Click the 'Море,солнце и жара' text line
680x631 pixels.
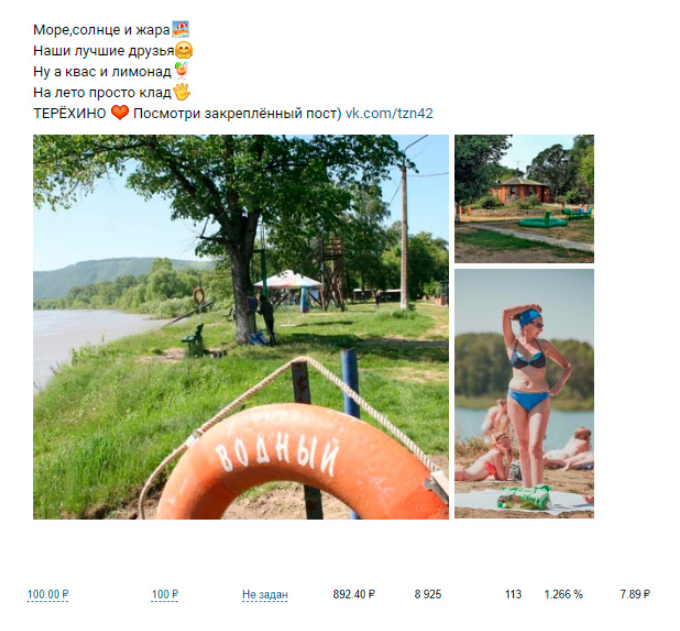[x=102, y=30]
